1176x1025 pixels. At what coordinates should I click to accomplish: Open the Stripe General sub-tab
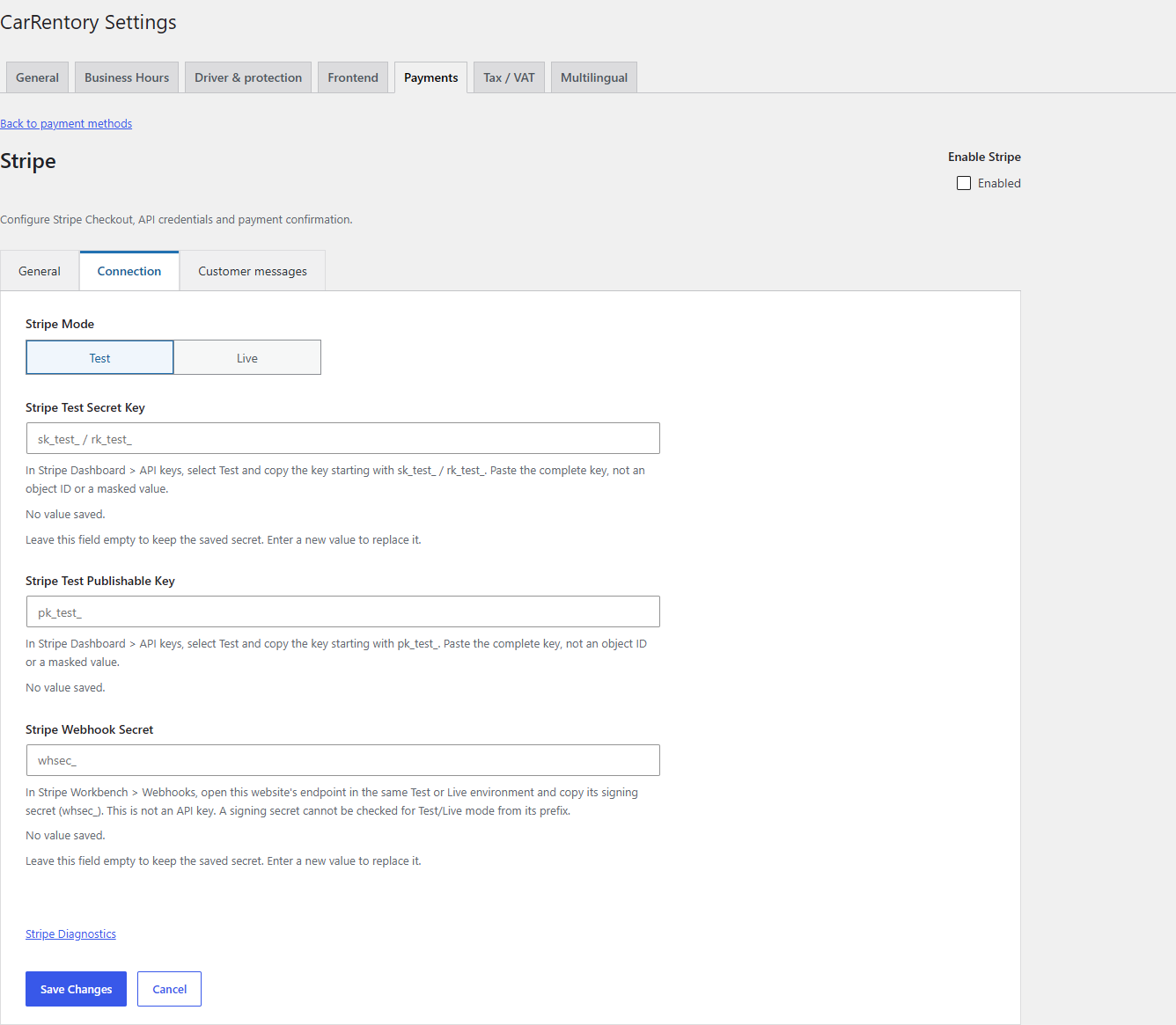coord(40,271)
